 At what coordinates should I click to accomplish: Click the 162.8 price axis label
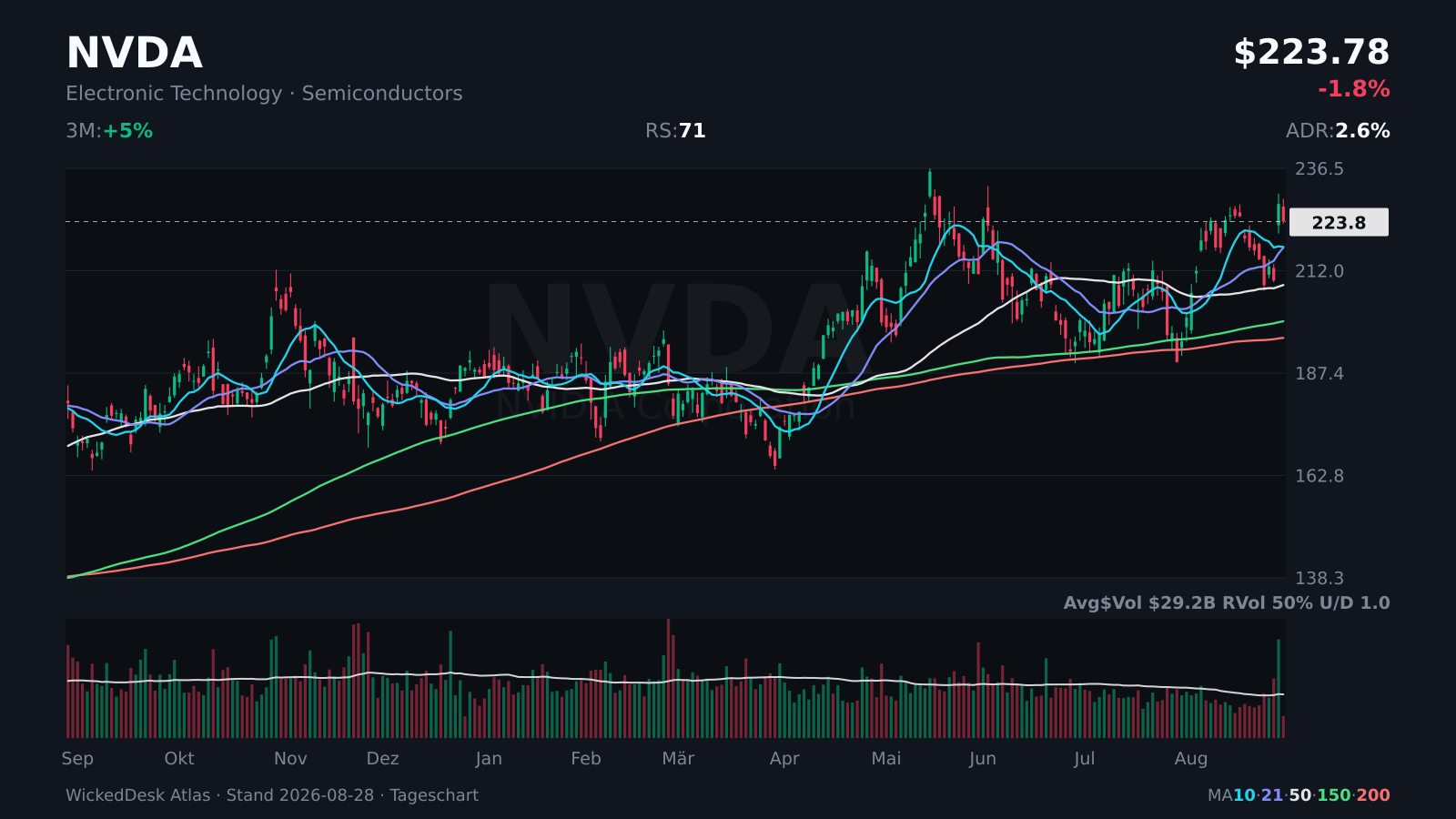click(x=1319, y=476)
